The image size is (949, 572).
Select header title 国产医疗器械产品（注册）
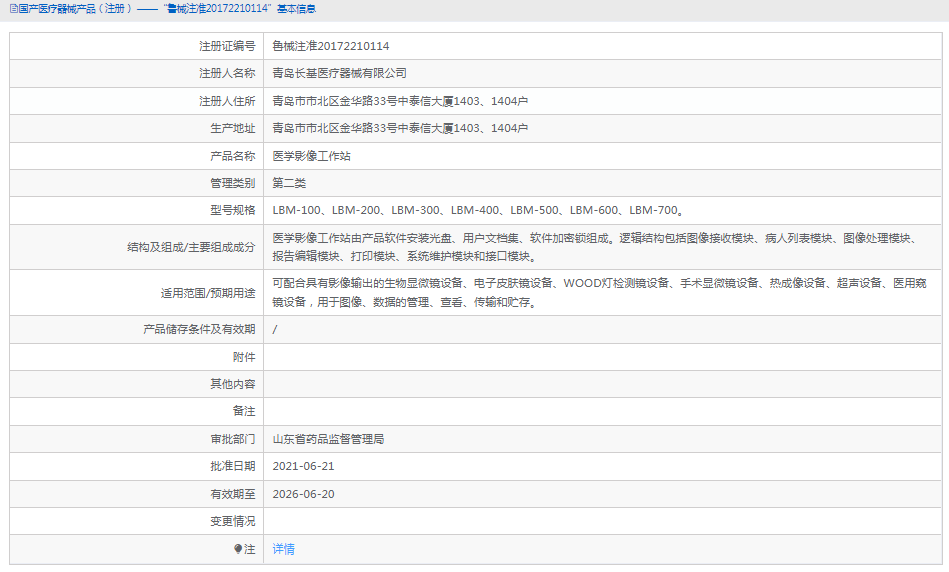[x=75, y=9]
